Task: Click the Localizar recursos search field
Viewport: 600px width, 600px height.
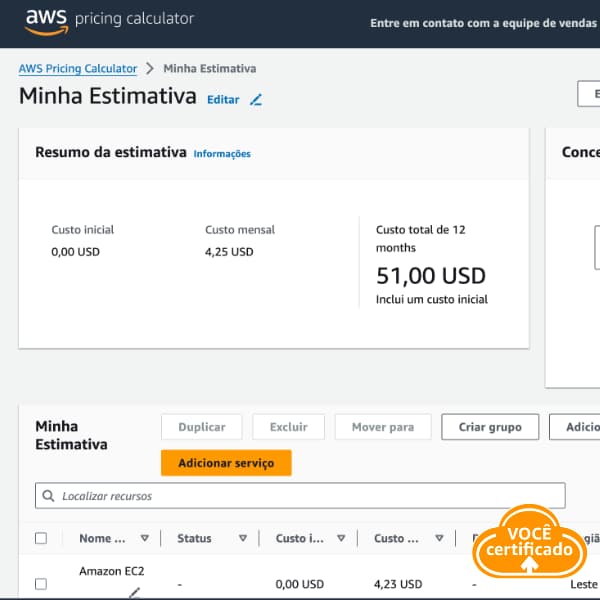Action: point(300,496)
